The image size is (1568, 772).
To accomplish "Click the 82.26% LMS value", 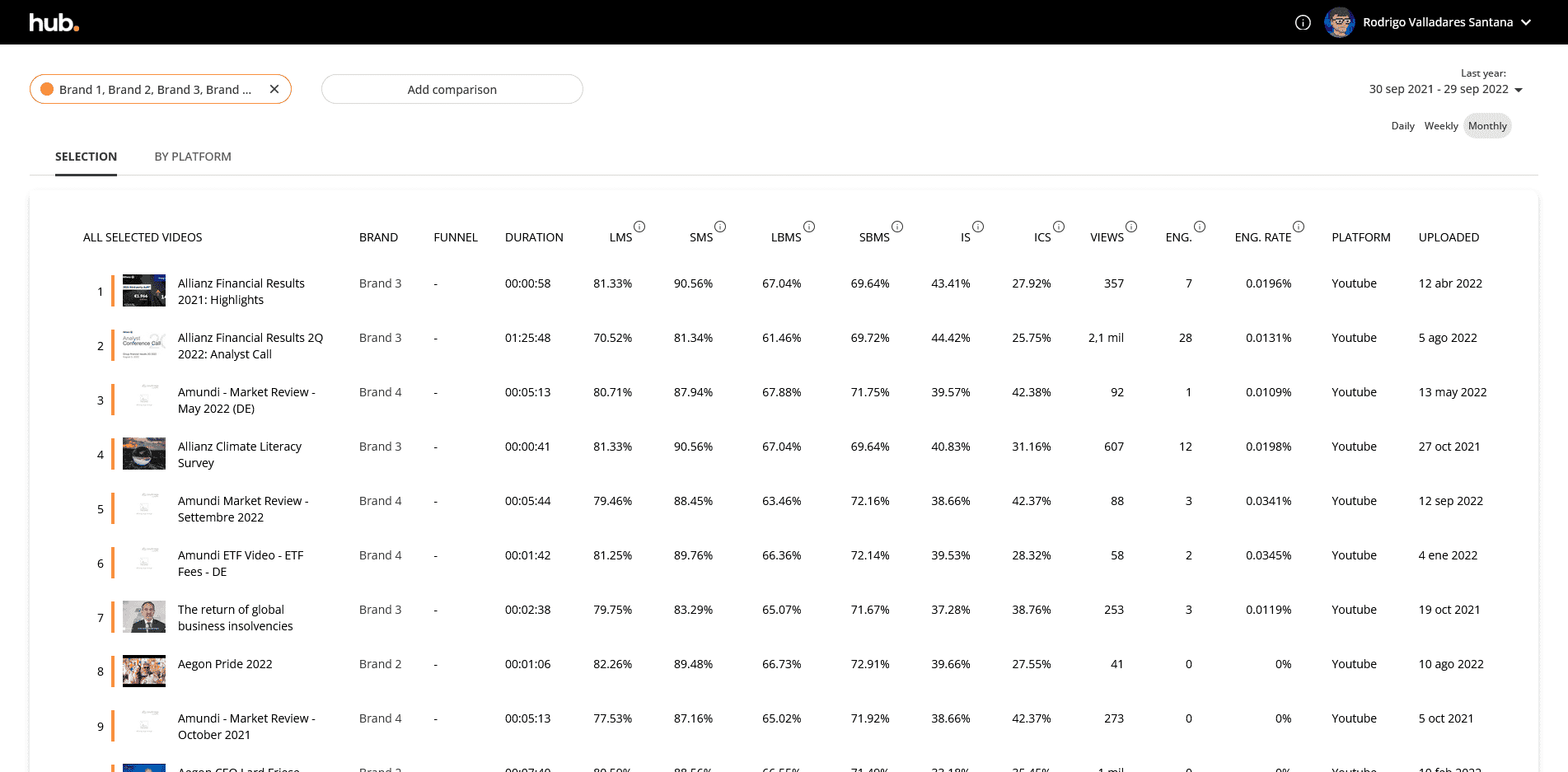I will coord(612,664).
